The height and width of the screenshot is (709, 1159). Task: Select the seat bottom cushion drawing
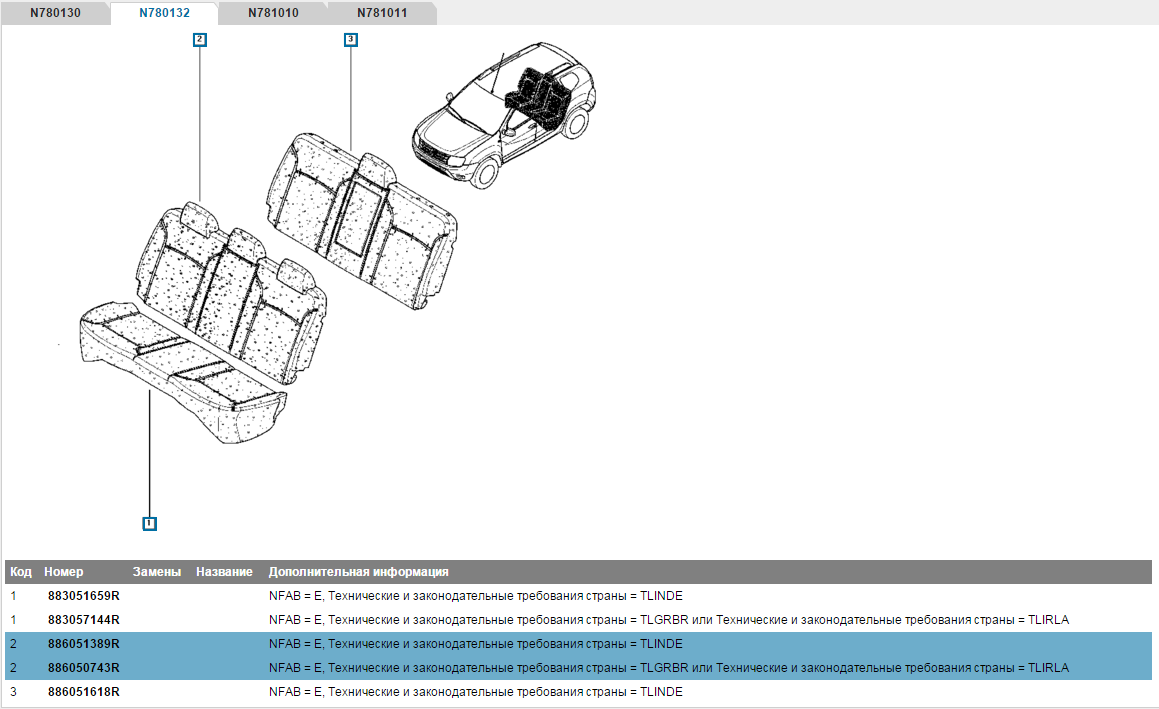(x=180, y=375)
